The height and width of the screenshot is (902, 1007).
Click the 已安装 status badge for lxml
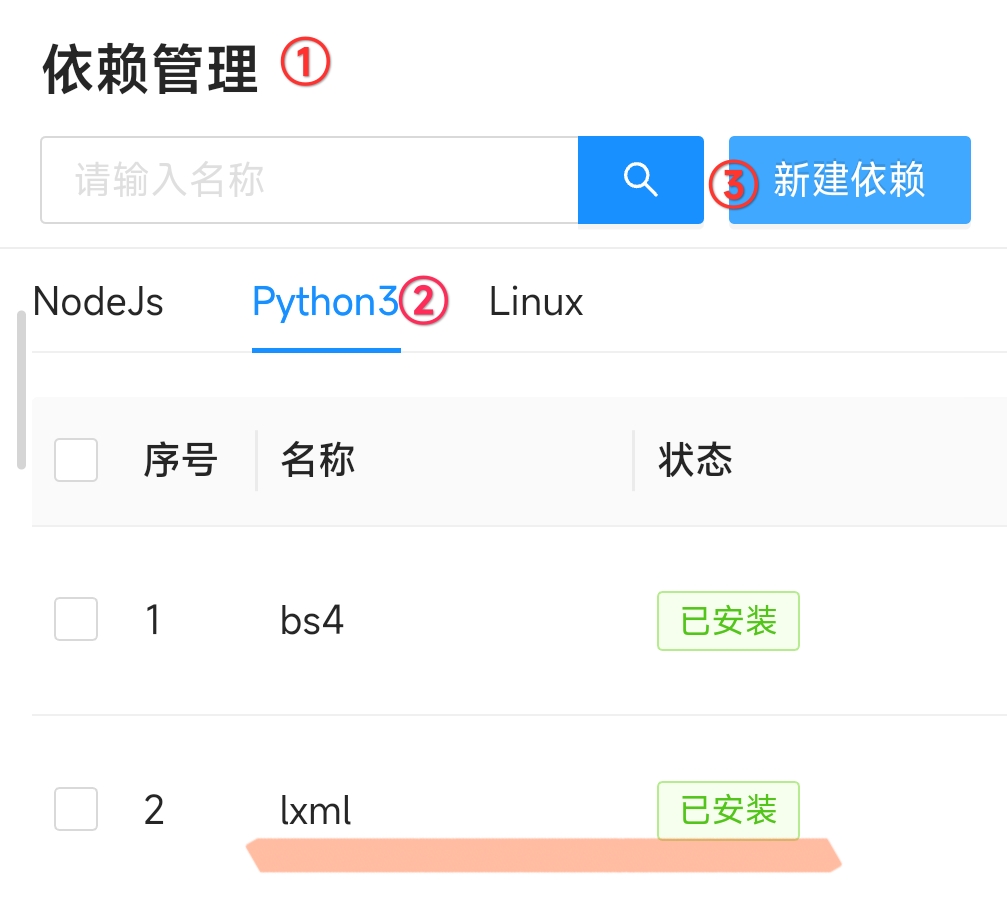(728, 810)
